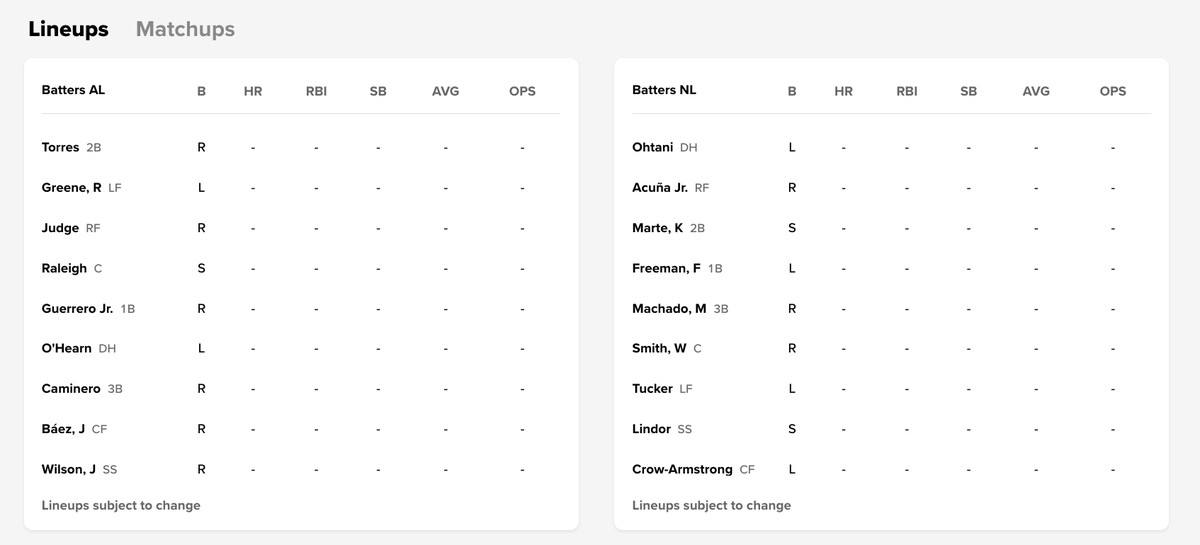The height and width of the screenshot is (545, 1200).
Task: Open Tucker's player profile
Action: pos(652,388)
